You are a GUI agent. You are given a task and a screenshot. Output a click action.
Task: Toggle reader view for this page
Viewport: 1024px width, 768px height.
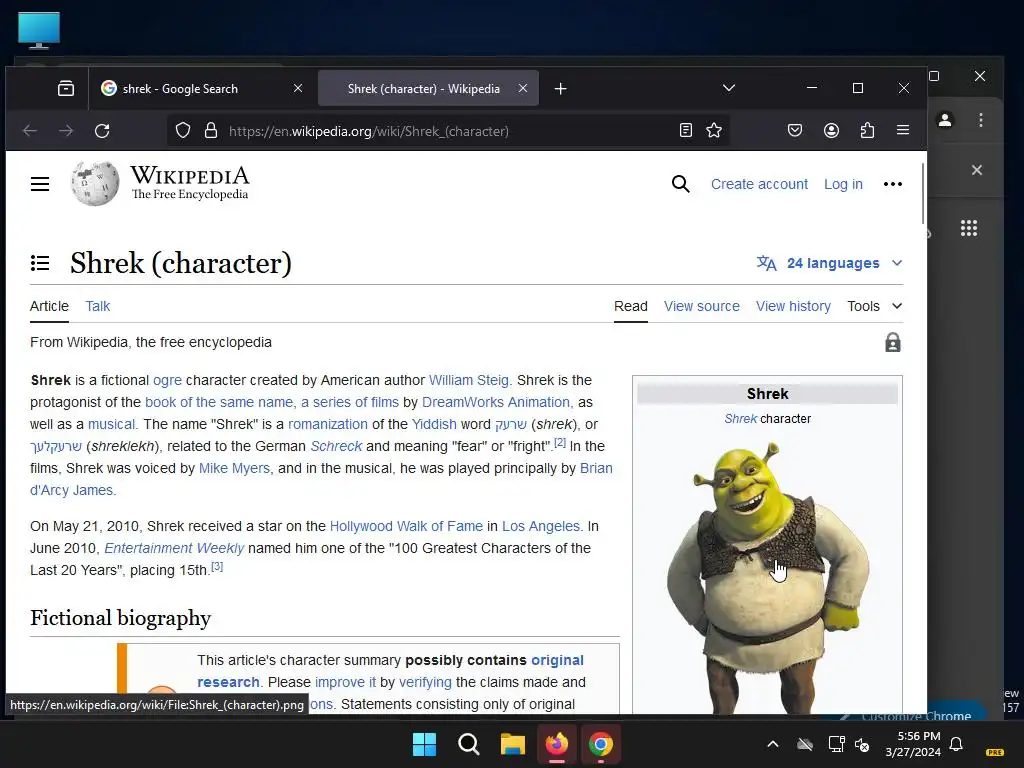click(686, 131)
